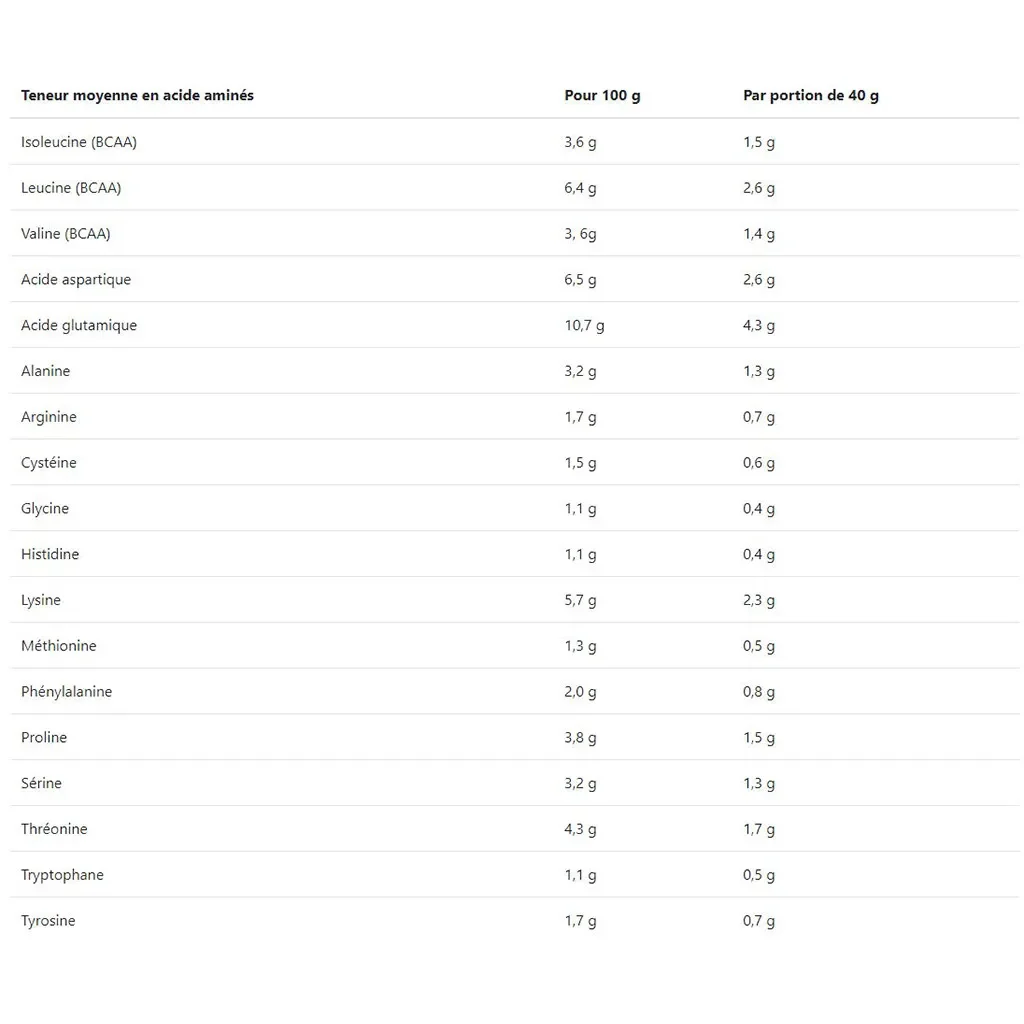The height and width of the screenshot is (1024, 1024).
Task: Click the Cystéine row label
Action: [48, 463]
